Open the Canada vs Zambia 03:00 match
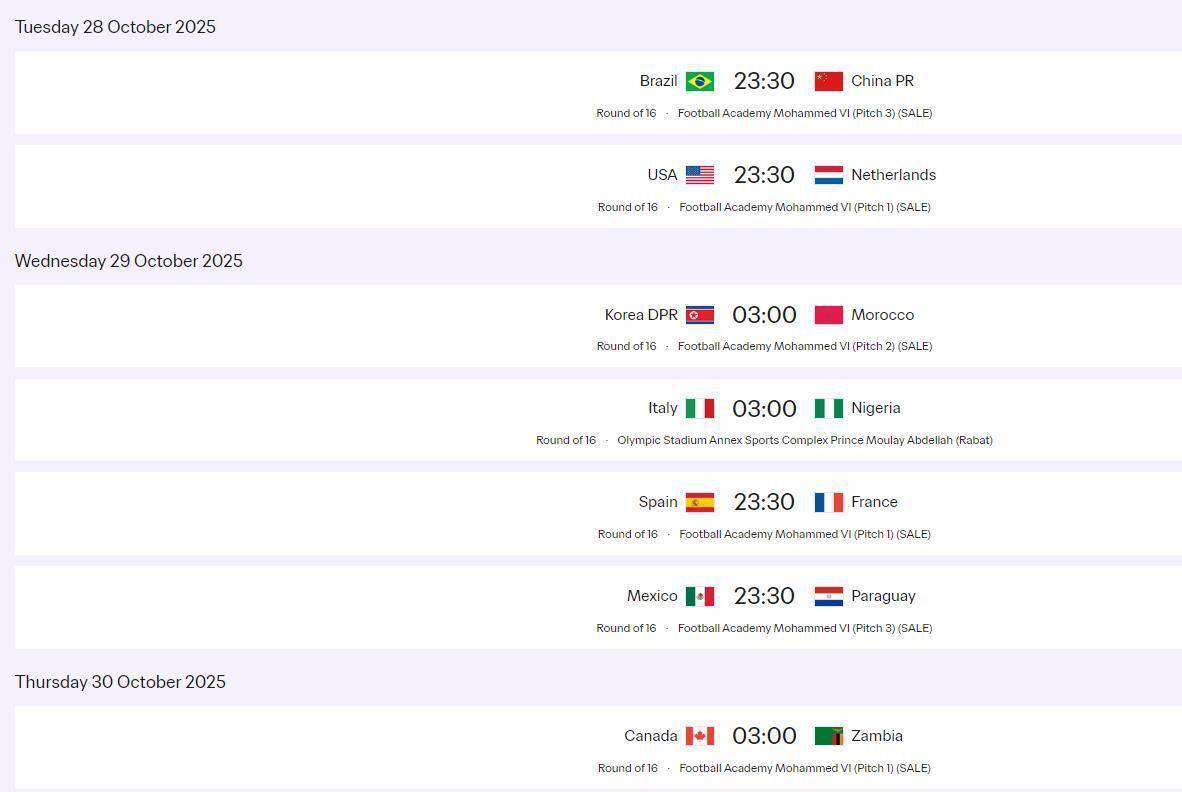Image resolution: width=1182 pixels, height=792 pixels. pyautogui.click(x=764, y=736)
